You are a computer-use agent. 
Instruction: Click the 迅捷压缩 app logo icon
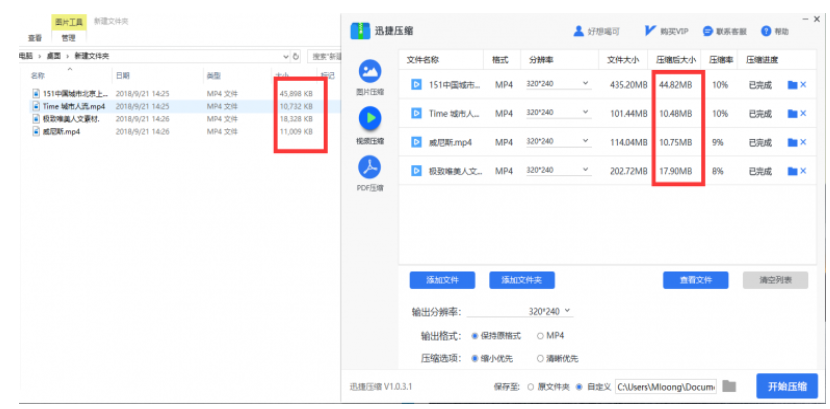tap(360, 31)
